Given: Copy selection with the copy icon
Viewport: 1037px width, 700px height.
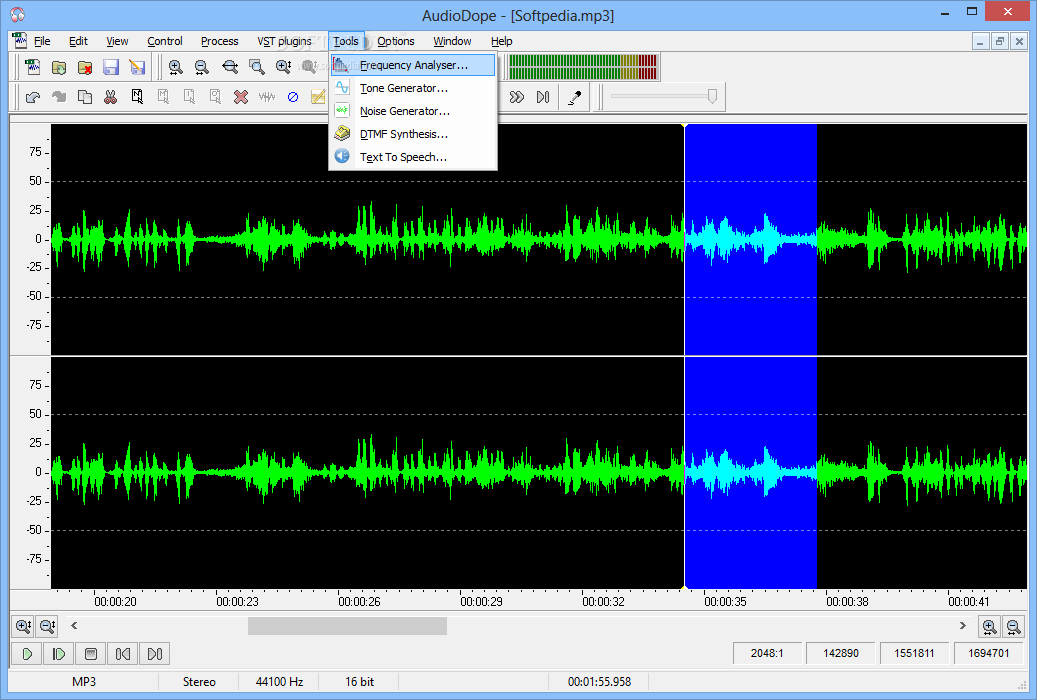Looking at the screenshot, I should pyautogui.click(x=85, y=97).
